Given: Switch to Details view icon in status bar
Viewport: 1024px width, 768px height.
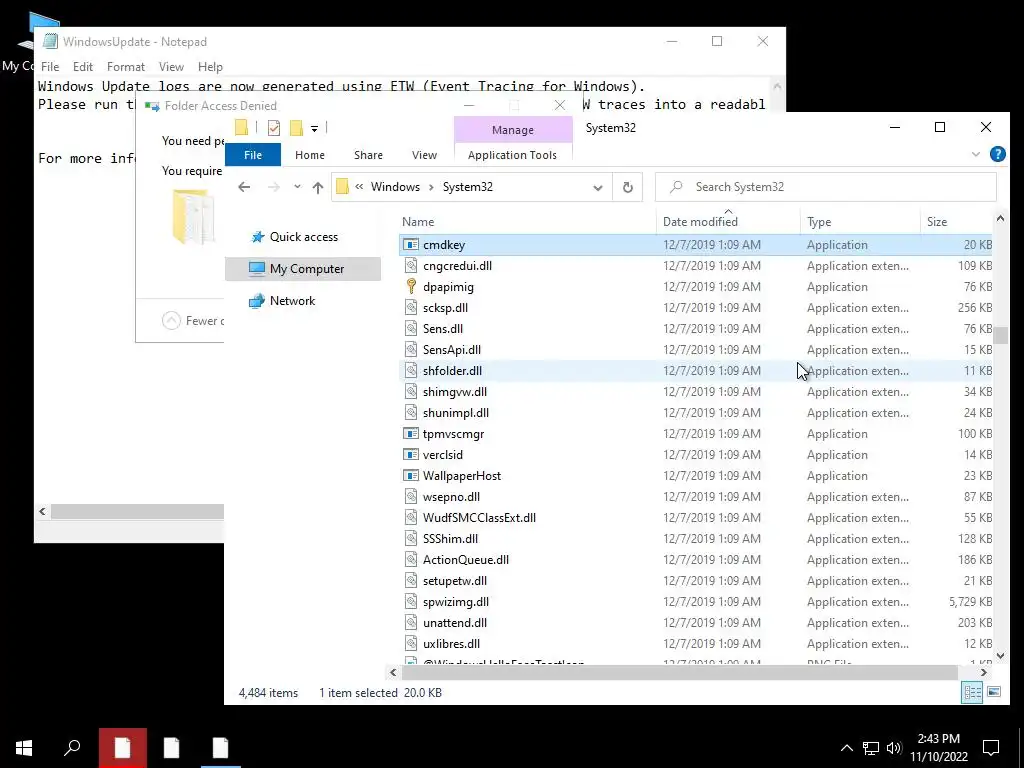Looking at the screenshot, I should [972, 692].
